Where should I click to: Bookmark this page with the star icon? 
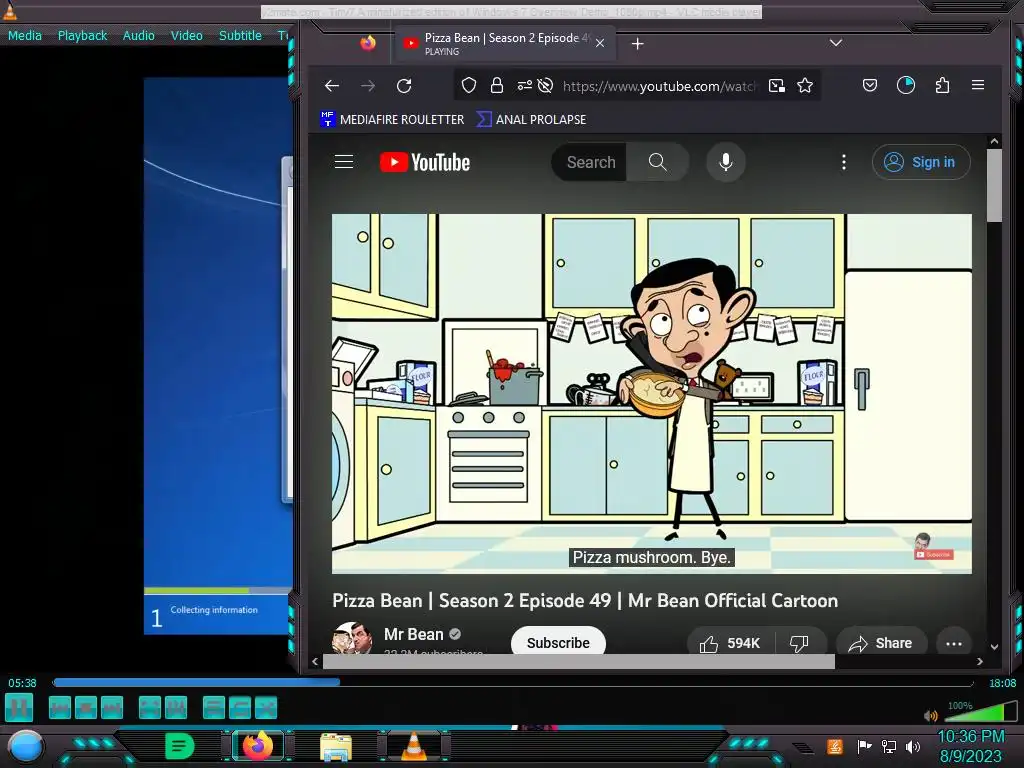point(805,86)
